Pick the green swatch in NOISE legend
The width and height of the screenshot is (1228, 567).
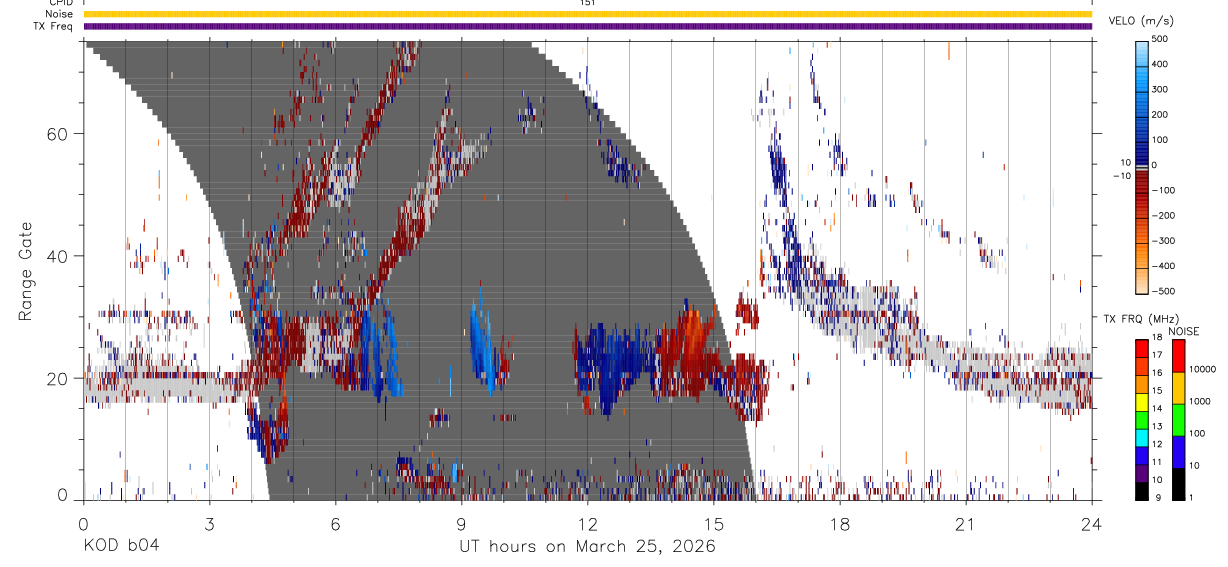click(x=1177, y=419)
